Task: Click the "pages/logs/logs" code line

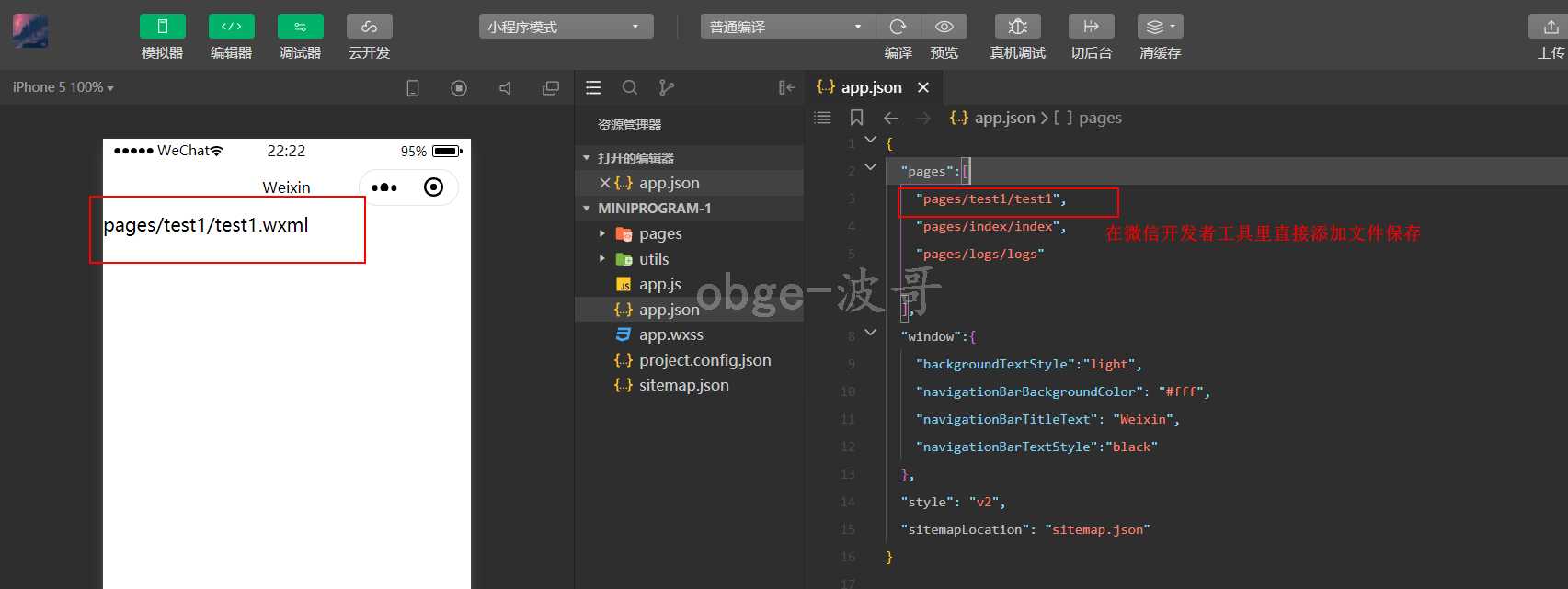Action: pos(980,254)
